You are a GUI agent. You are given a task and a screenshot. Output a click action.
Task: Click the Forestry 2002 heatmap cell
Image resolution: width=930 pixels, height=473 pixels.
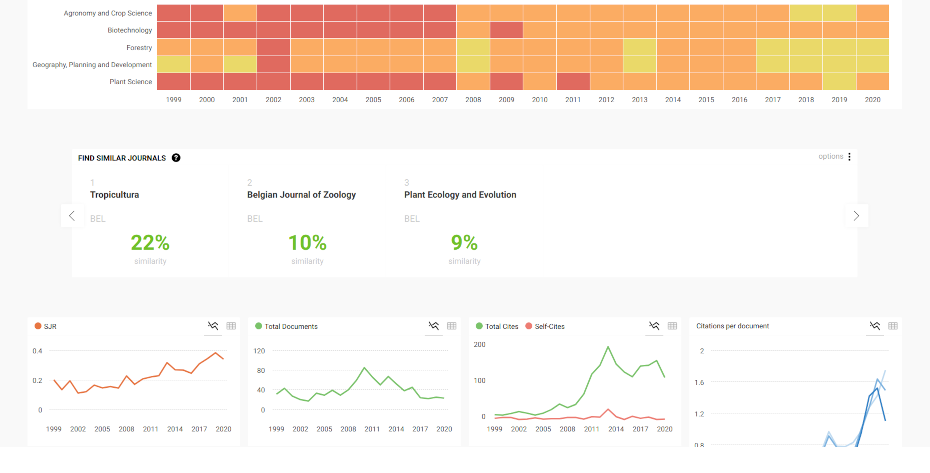273,47
